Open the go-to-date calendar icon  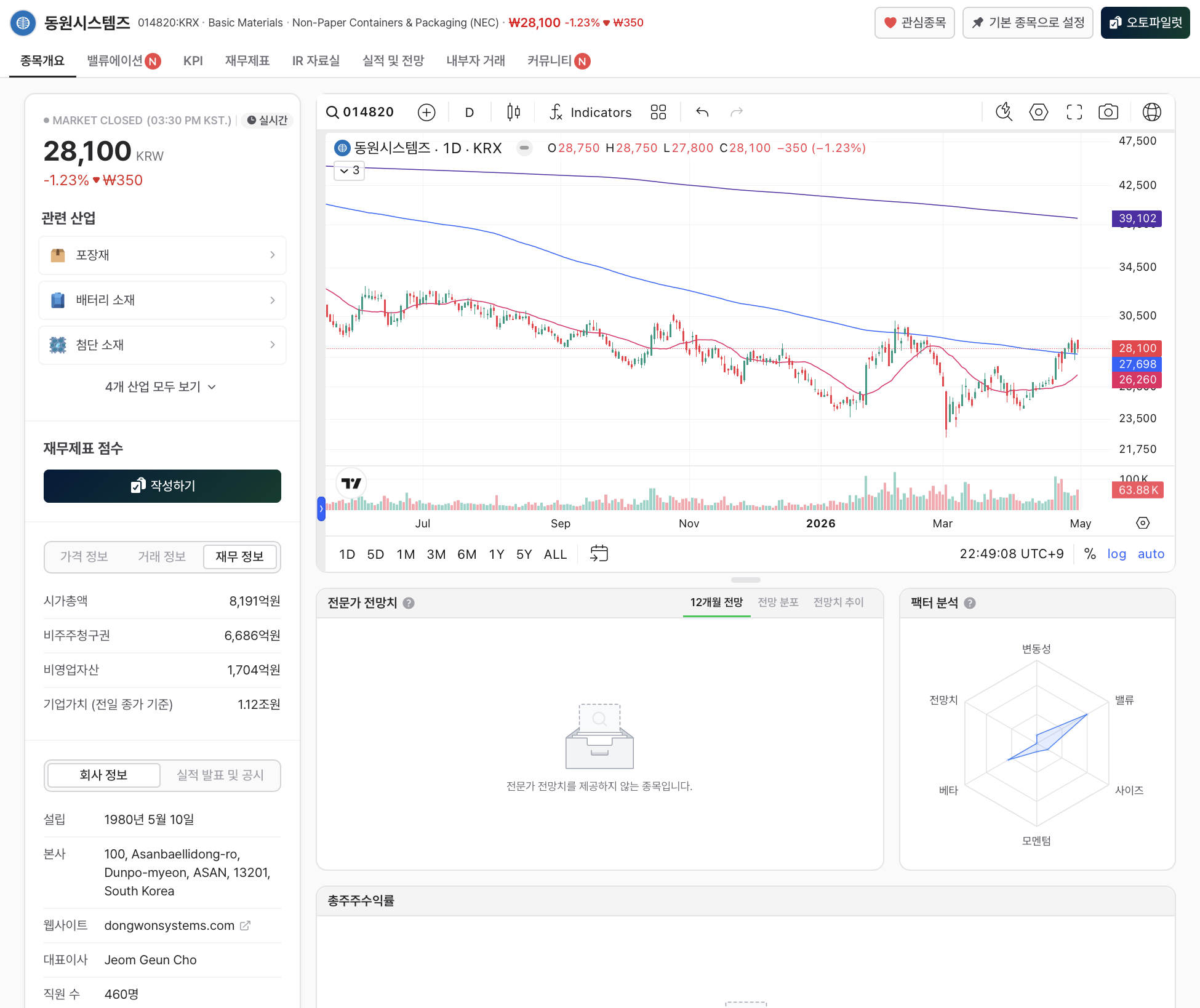pos(599,554)
